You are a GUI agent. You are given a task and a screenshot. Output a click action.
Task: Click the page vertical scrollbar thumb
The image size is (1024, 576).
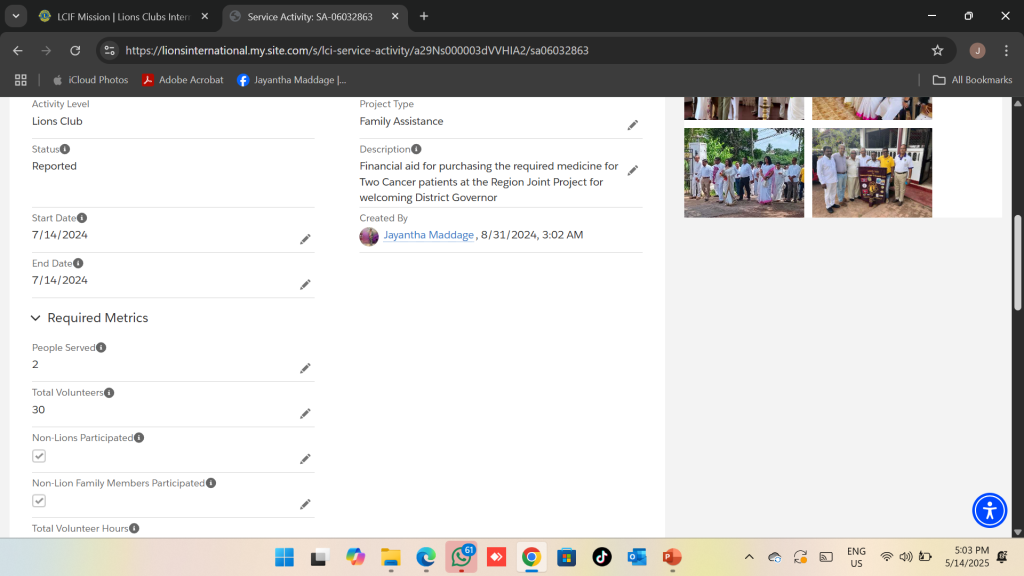1017,263
